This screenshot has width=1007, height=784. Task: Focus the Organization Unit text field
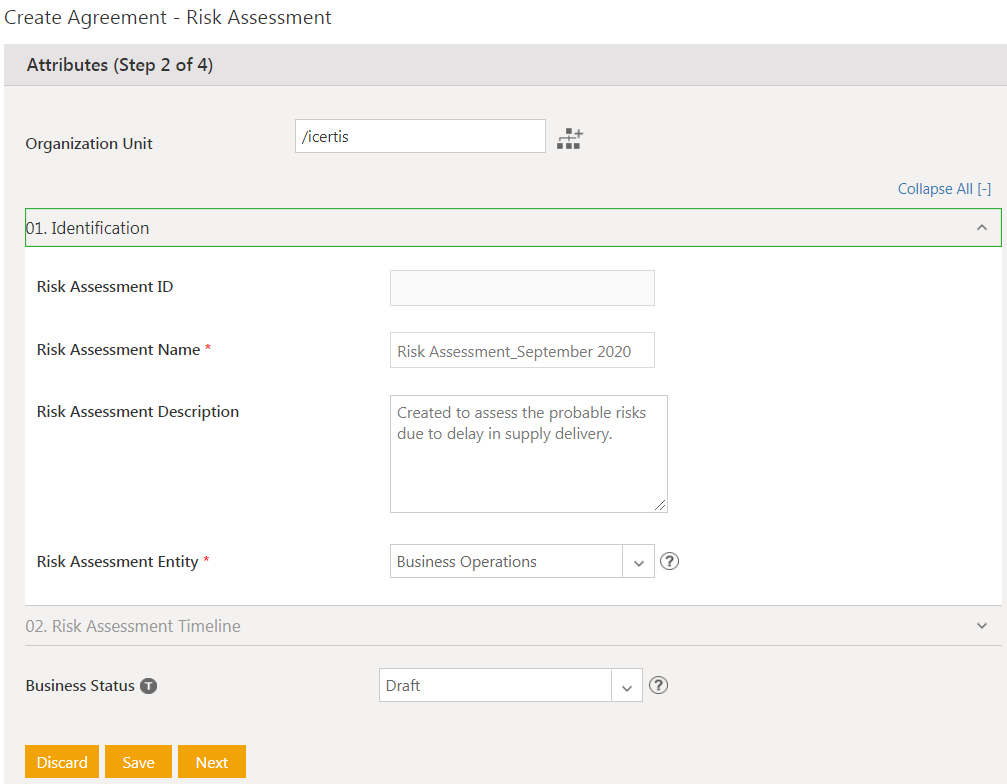point(420,137)
